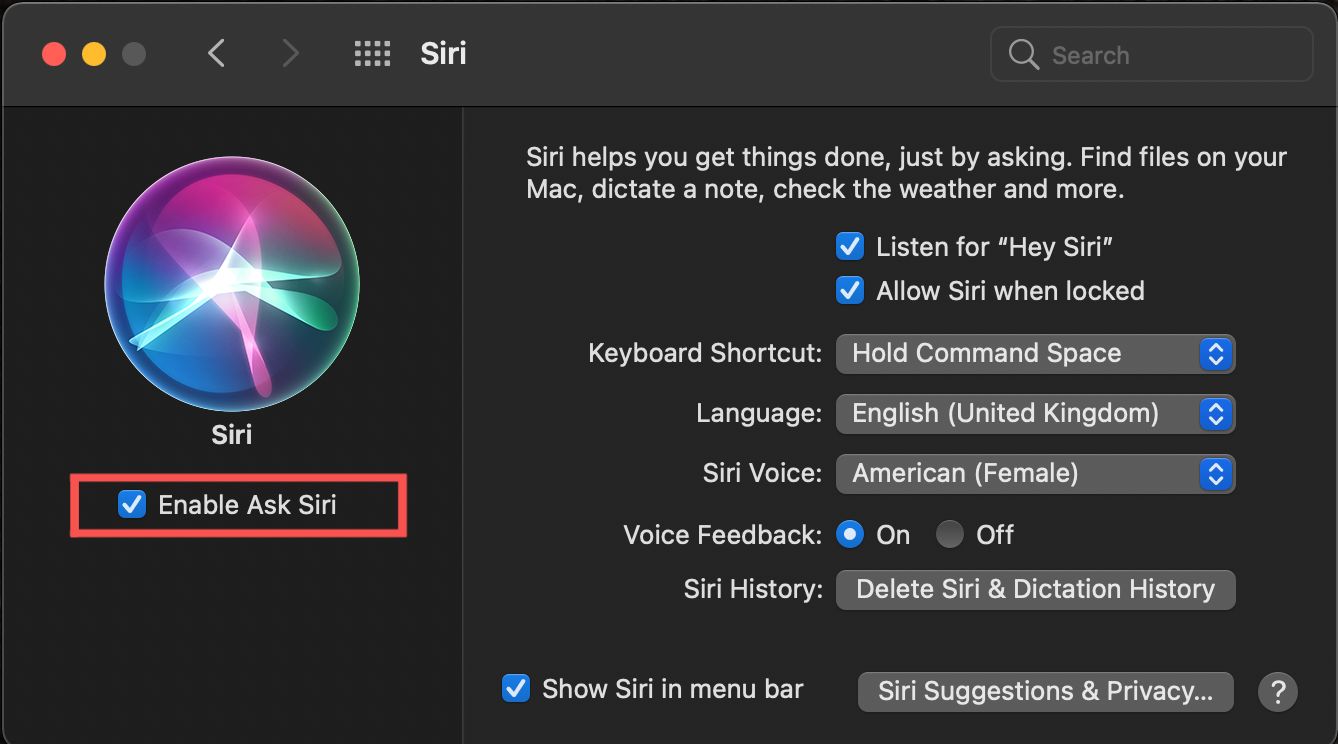Open Keyboard Shortcut dropdown
The width and height of the screenshot is (1338, 744).
pyautogui.click(x=1035, y=353)
